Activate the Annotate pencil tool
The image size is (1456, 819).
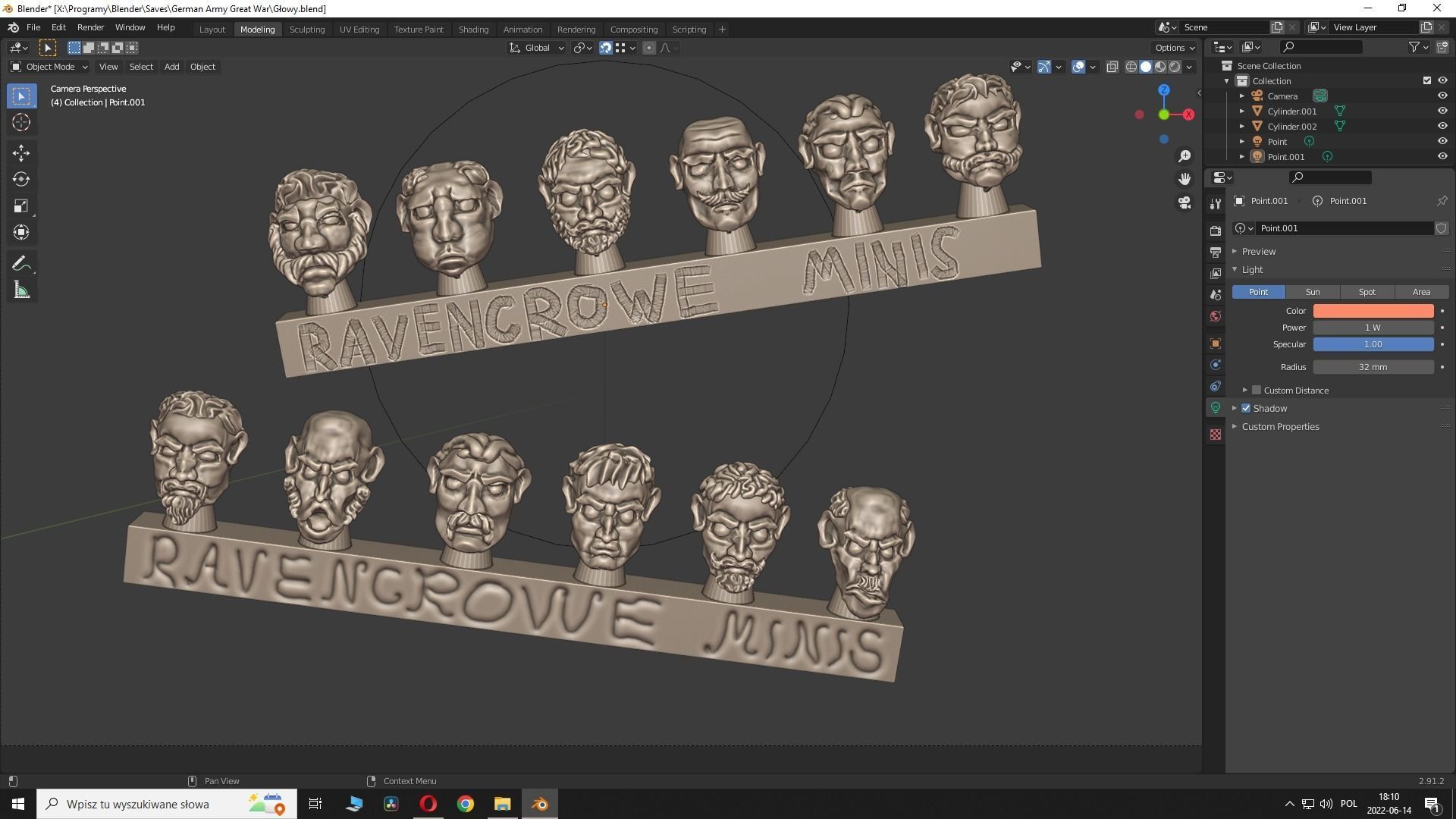pos(21,264)
